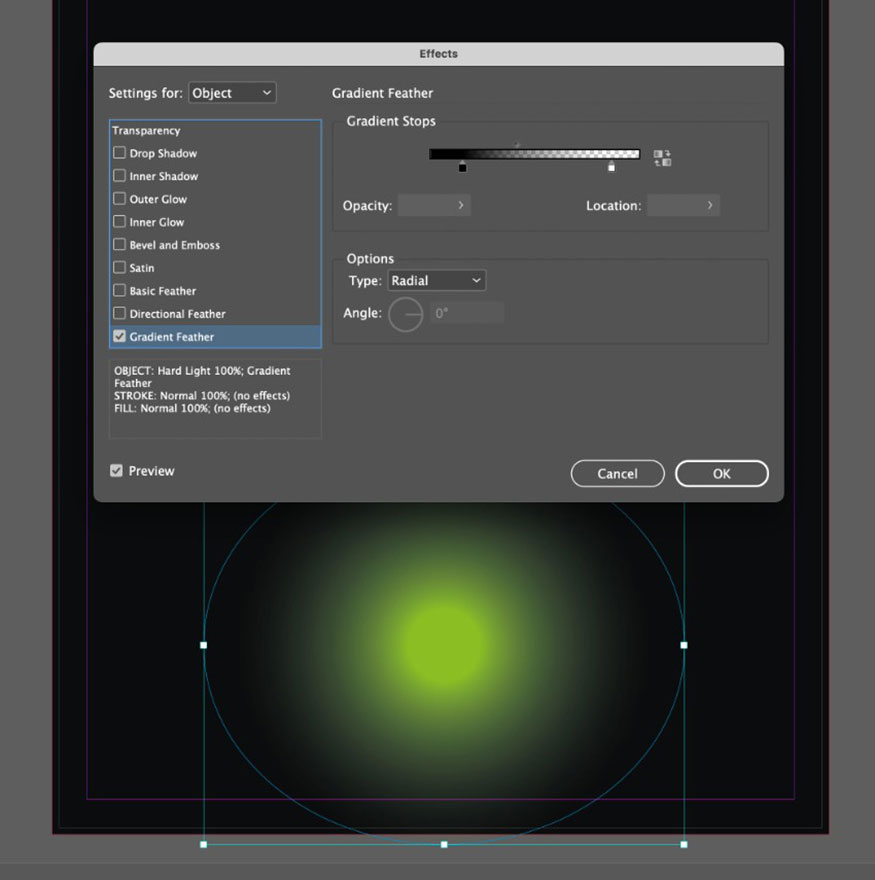Click the "STROKE: Normal 100%" summary line
This screenshot has height=880, width=875.
[x=202, y=396]
